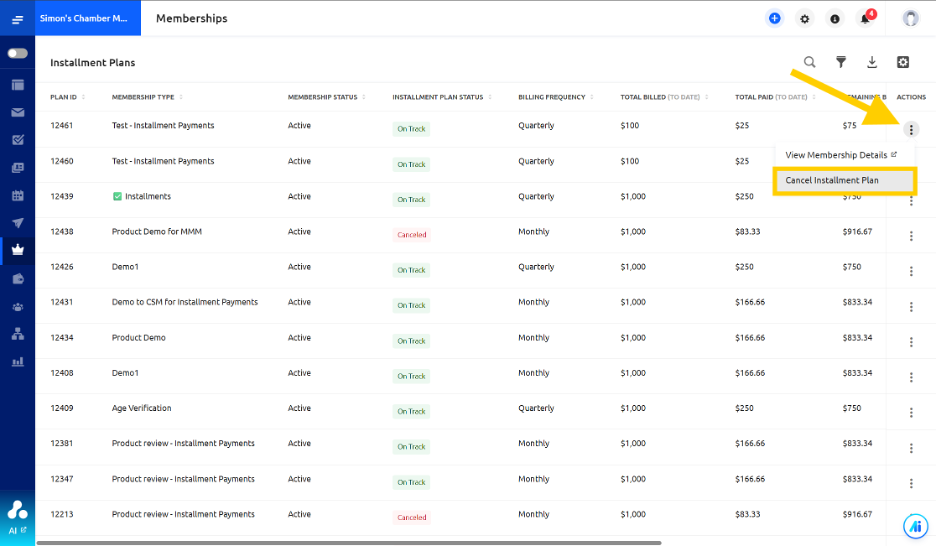Open the calendar icon in sidebar
936x546 pixels.
point(18,195)
